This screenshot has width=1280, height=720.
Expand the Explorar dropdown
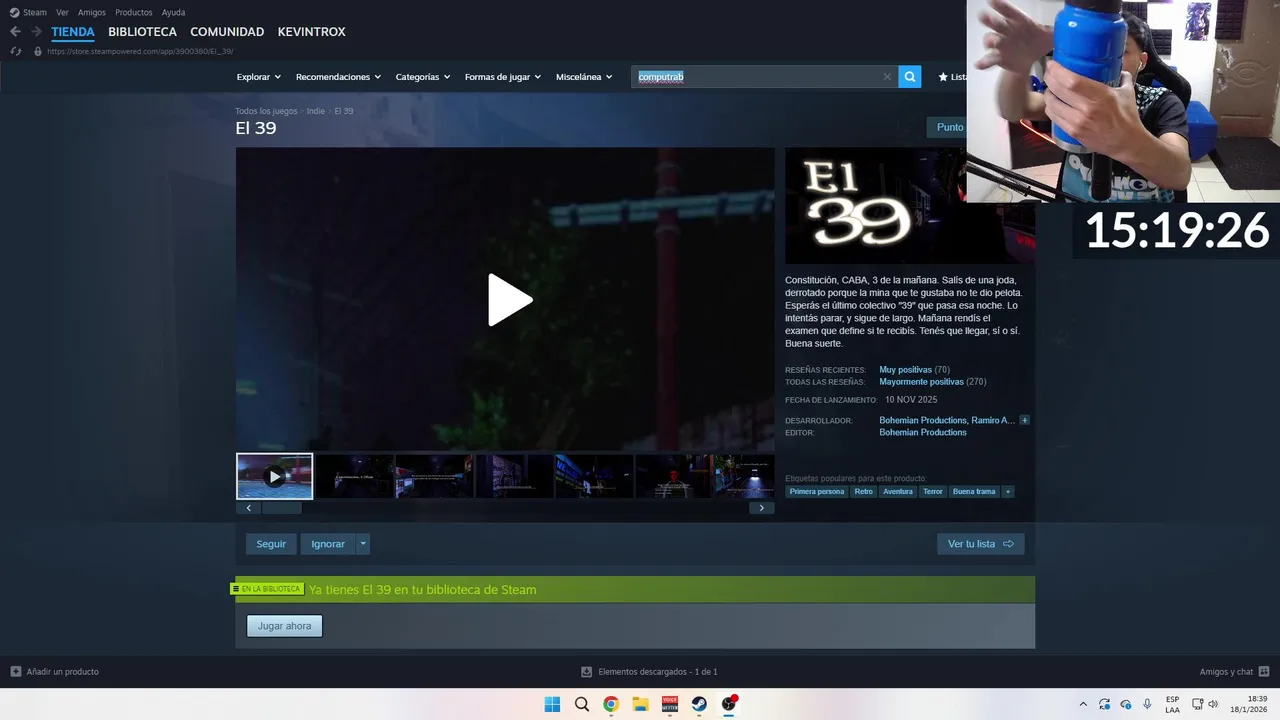click(x=258, y=77)
